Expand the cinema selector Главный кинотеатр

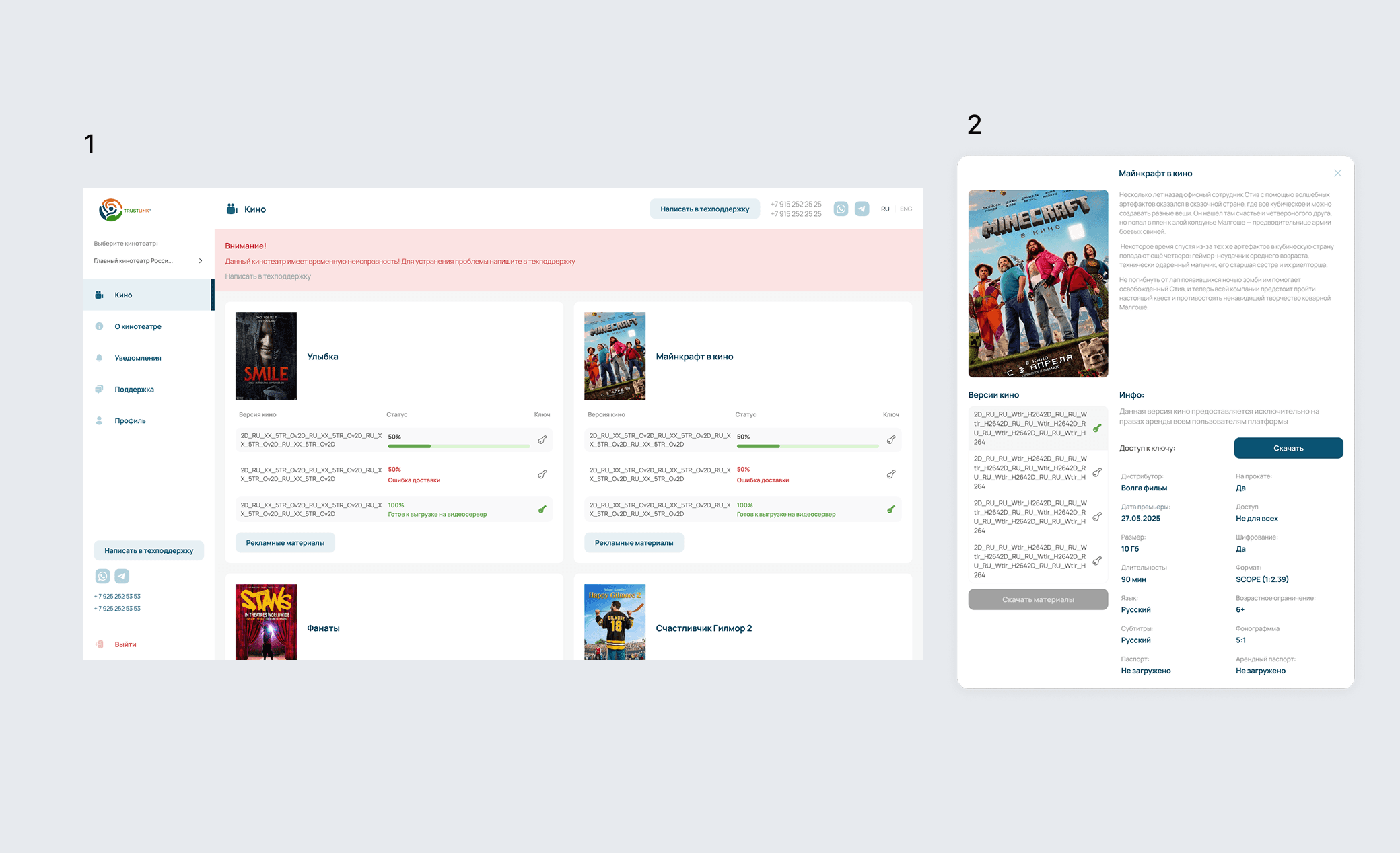coord(148,261)
